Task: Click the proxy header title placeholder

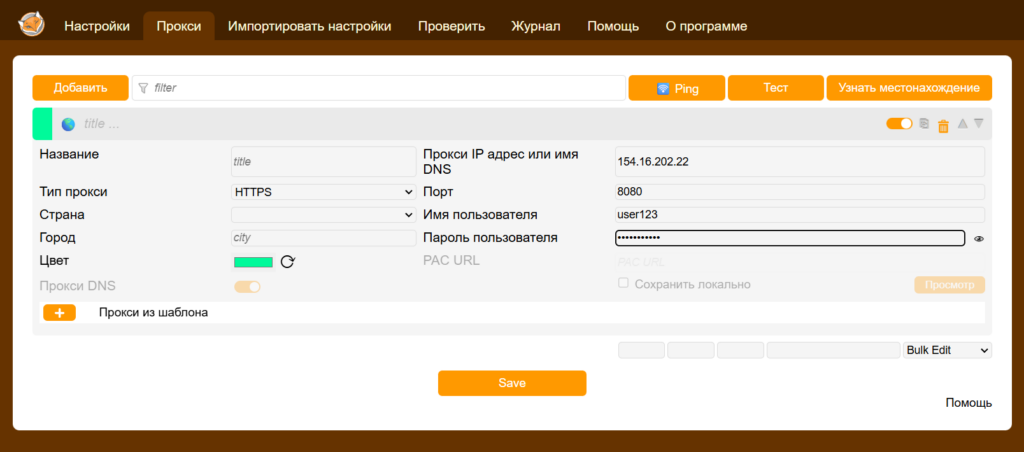Action: coord(102,124)
